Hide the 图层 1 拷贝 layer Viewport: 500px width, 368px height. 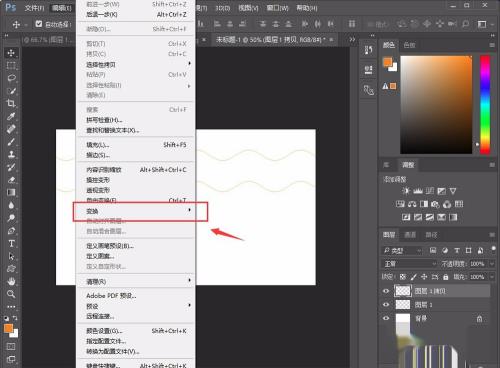pos(386,291)
